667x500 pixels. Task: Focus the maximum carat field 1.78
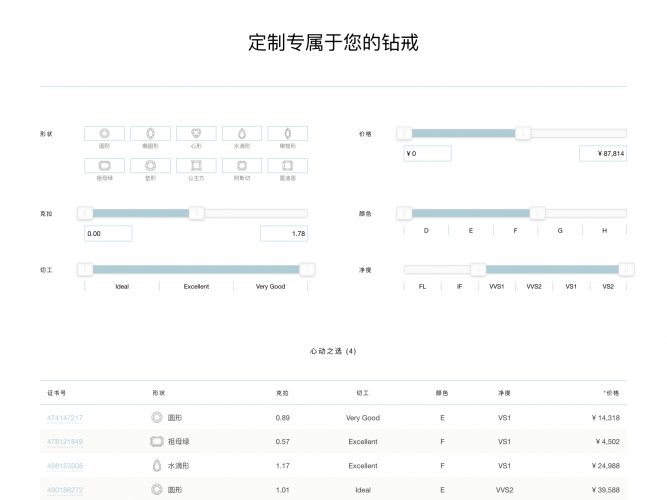point(284,234)
